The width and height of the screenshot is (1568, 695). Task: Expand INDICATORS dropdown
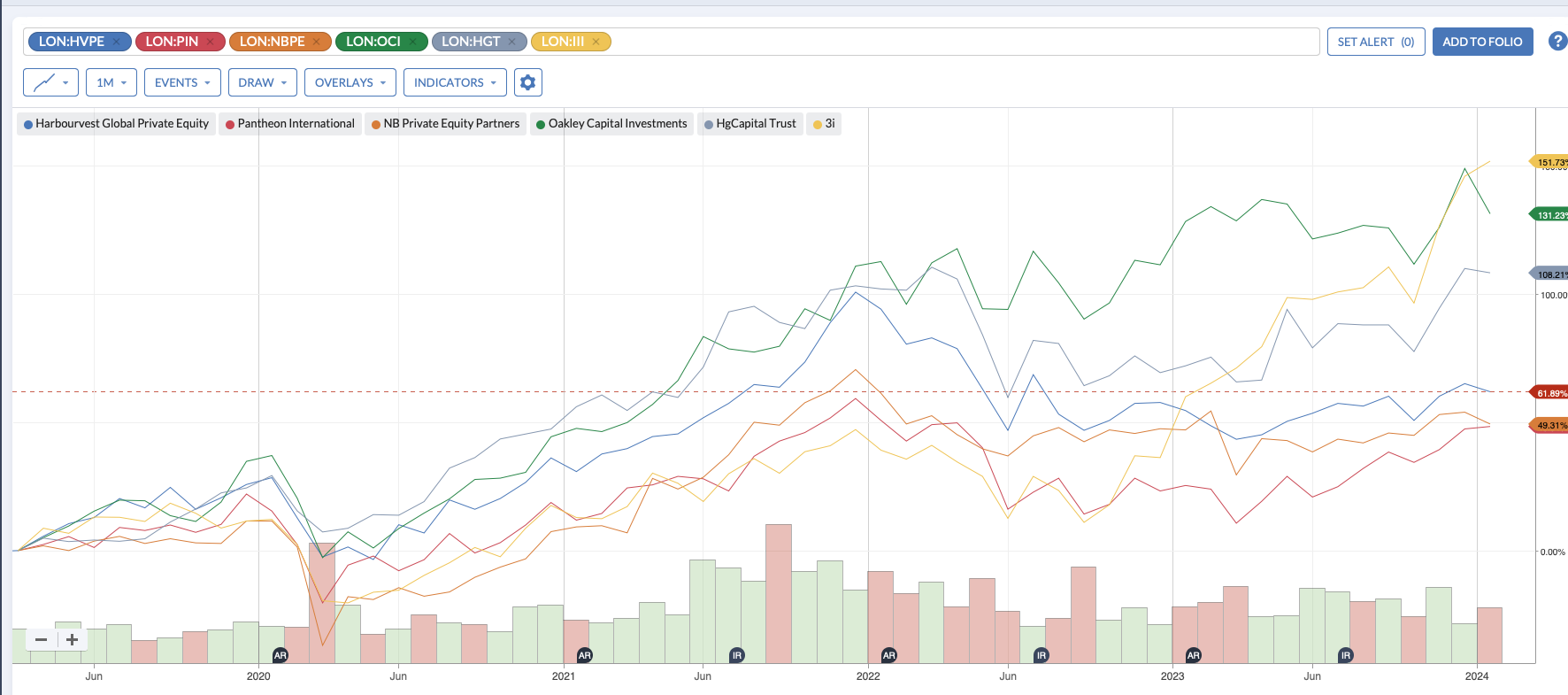click(x=455, y=82)
